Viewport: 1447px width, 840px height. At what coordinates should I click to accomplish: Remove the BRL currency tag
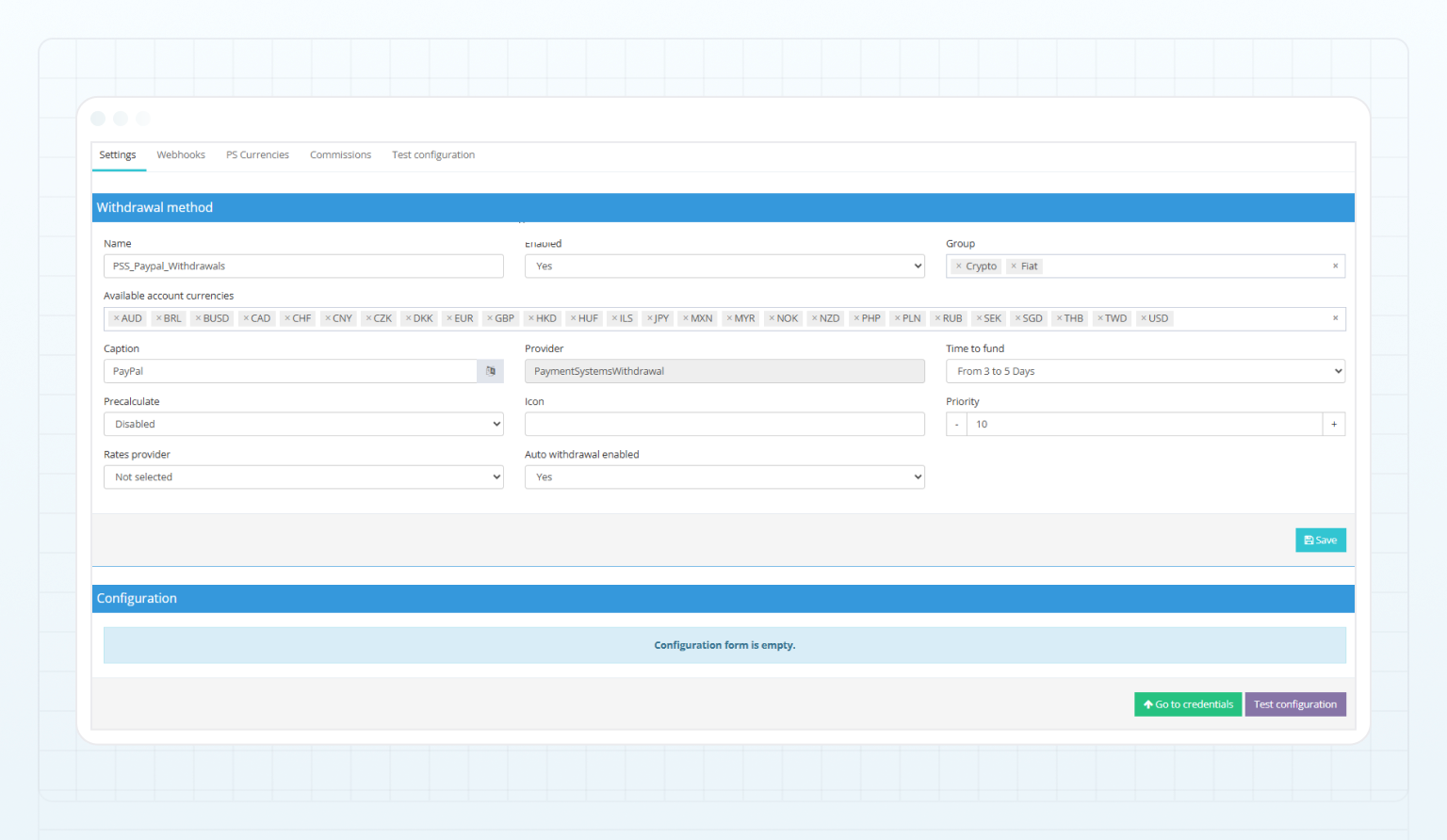(159, 318)
